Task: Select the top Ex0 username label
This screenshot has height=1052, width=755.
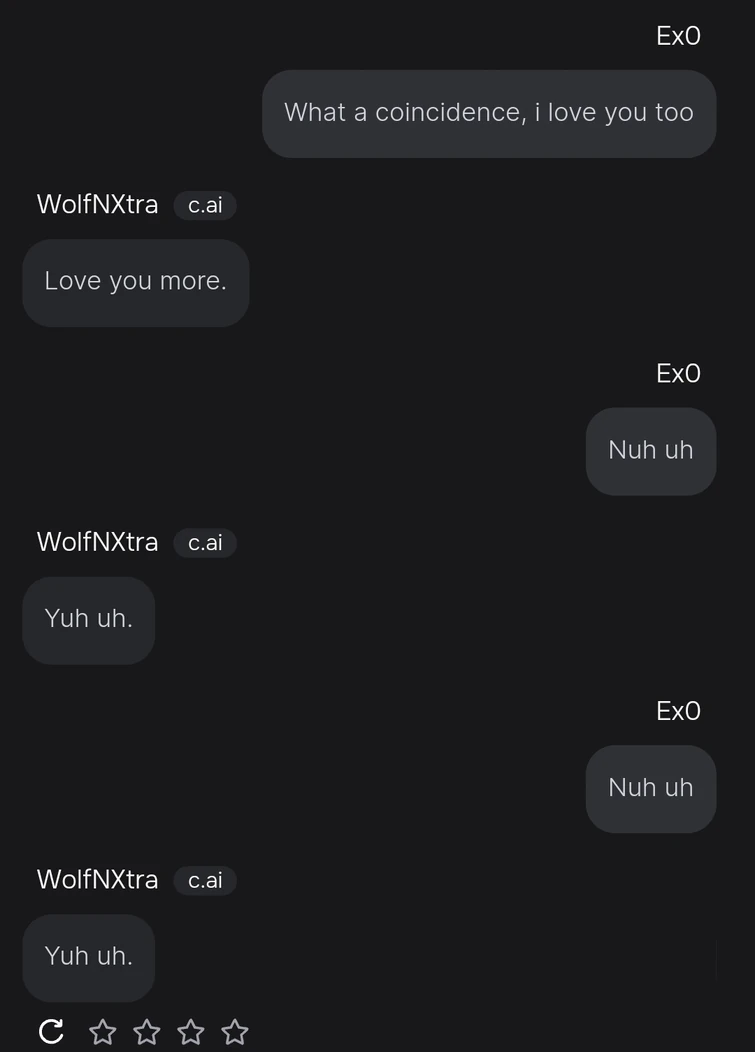Action: point(678,36)
